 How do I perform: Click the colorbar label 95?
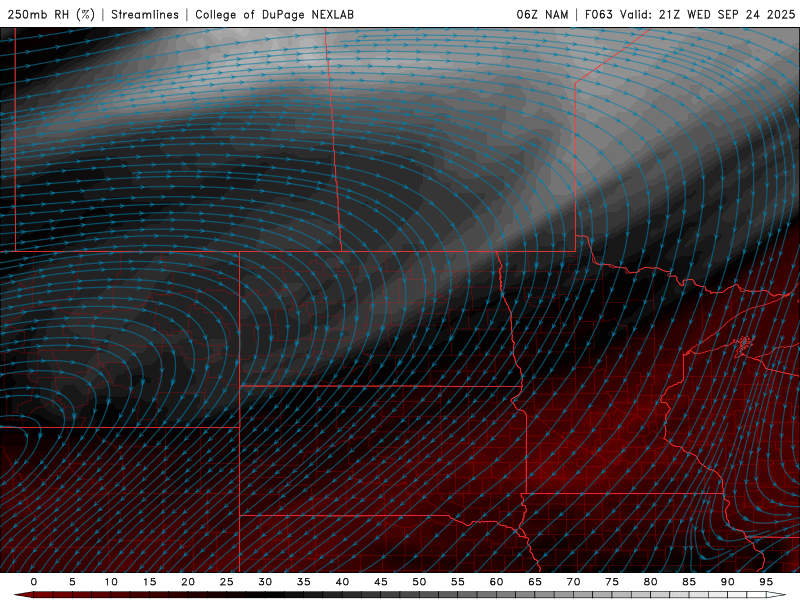coord(766,582)
